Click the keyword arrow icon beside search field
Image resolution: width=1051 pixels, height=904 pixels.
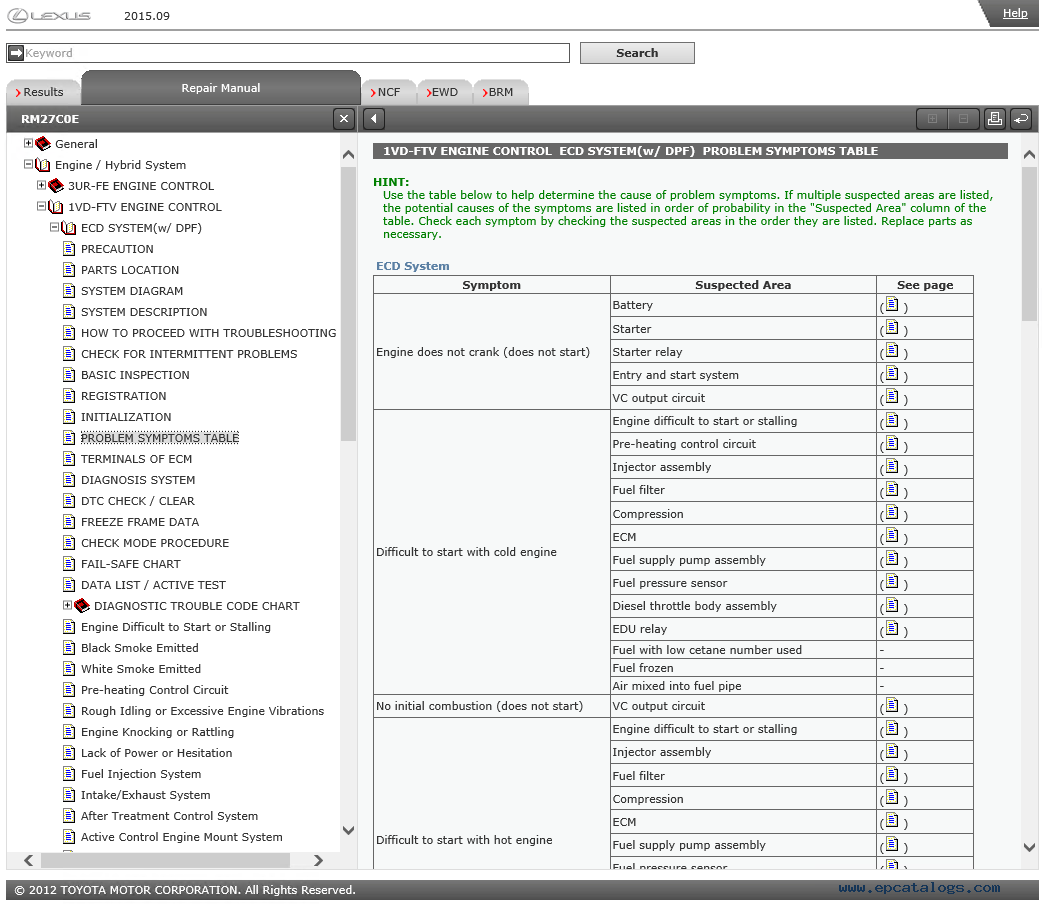click(x=16, y=53)
